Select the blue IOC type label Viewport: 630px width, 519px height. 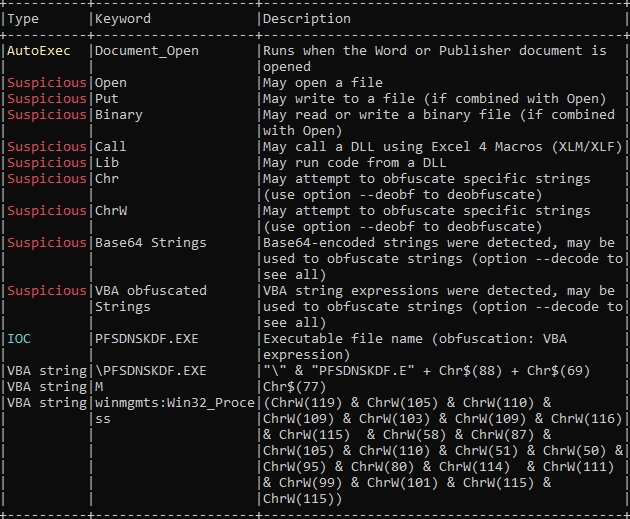(x=19, y=338)
